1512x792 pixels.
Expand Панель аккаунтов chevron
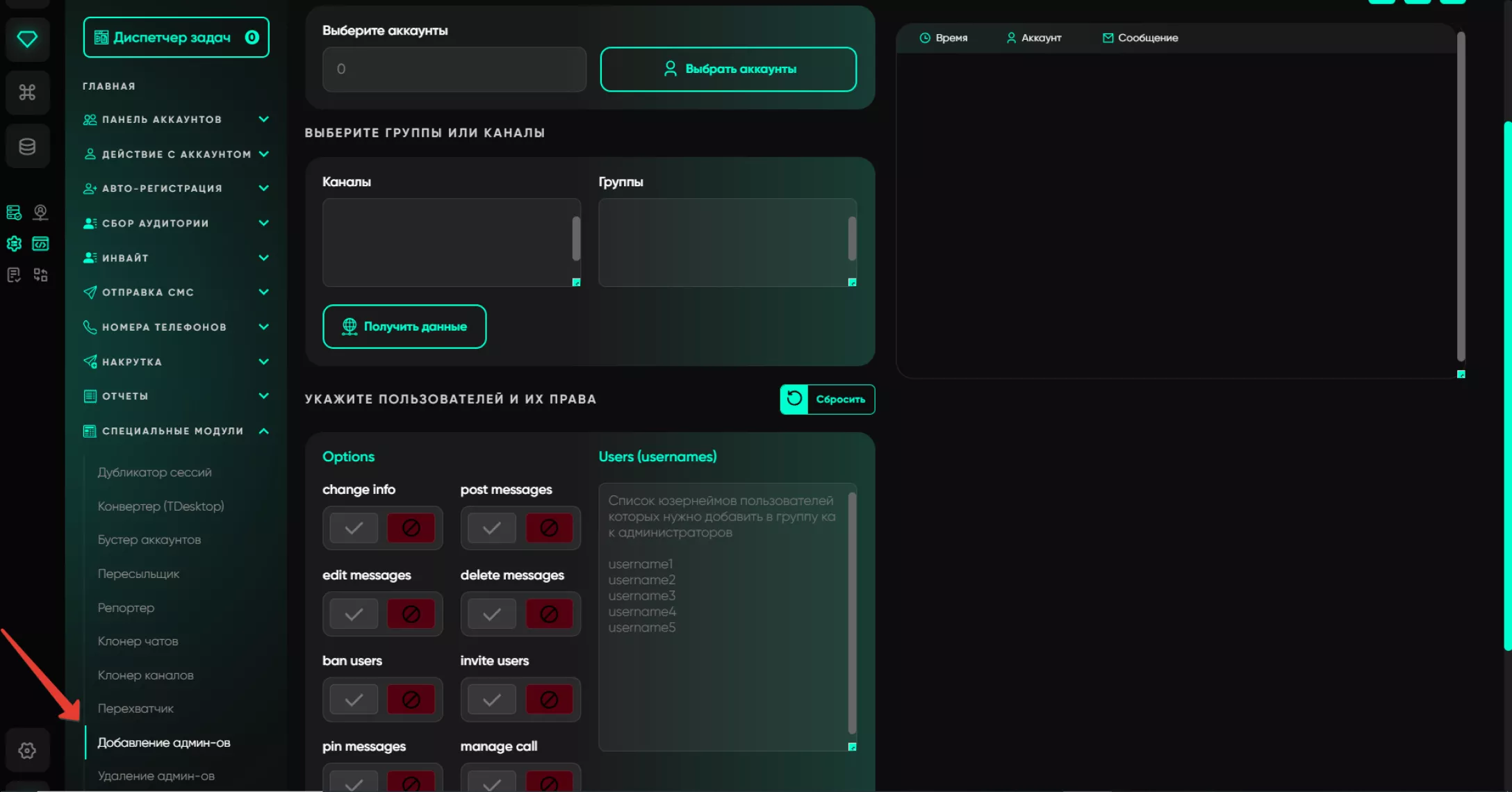point(264,119)
